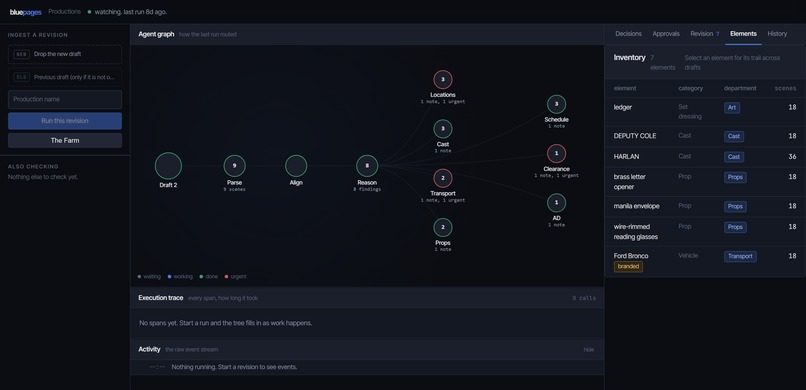Select the Schedule node circle

click(x=556, y=104)
